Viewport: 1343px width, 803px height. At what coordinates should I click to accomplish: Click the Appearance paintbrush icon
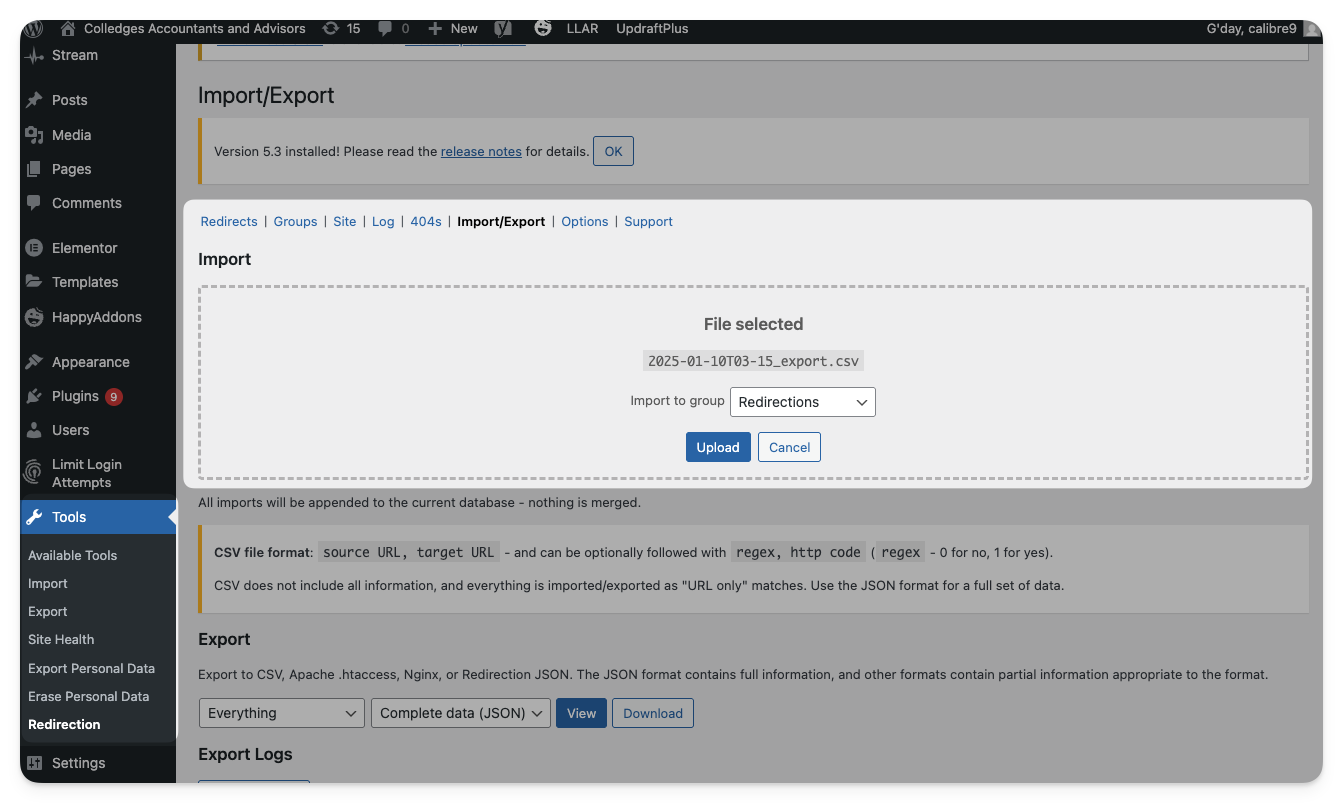(x=34, y=362)
